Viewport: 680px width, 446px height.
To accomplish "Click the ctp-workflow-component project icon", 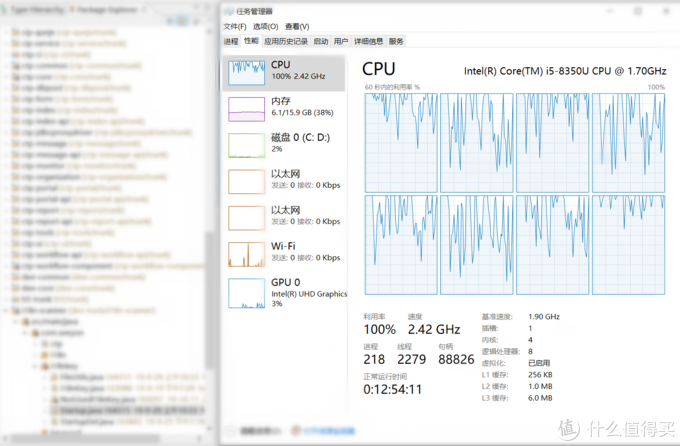I will 16,266.
